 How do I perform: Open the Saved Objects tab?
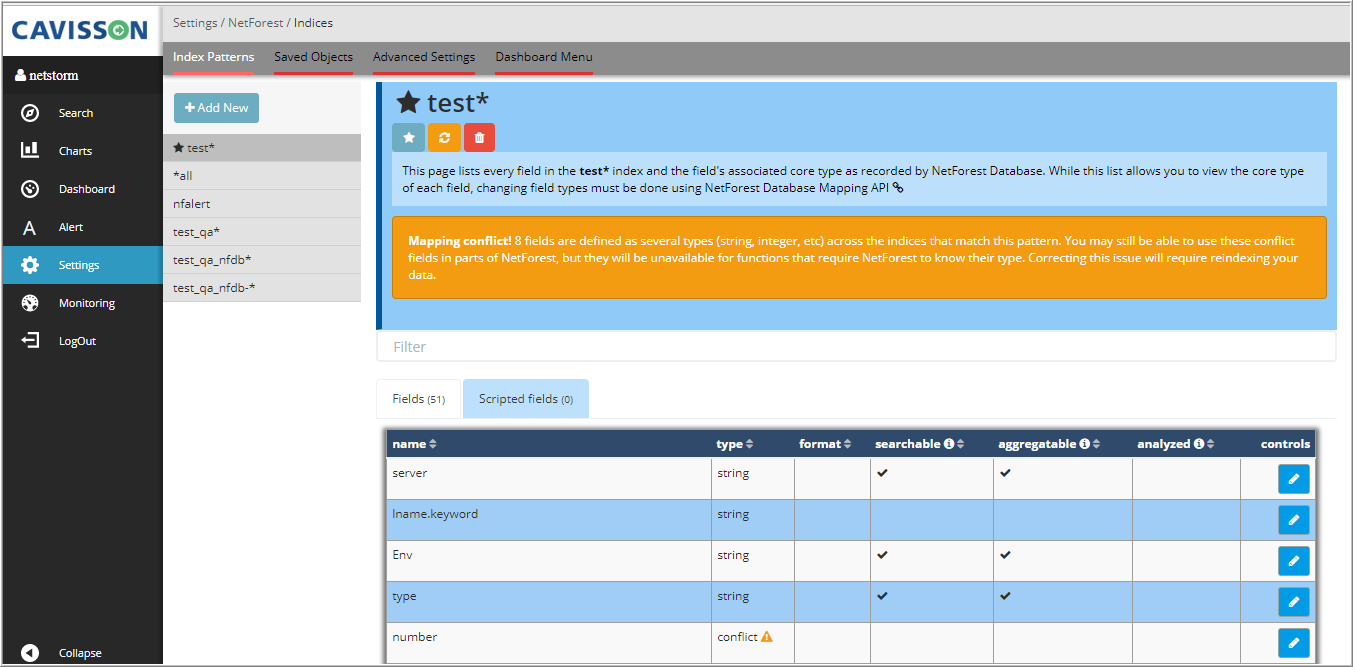coord(314,57)
